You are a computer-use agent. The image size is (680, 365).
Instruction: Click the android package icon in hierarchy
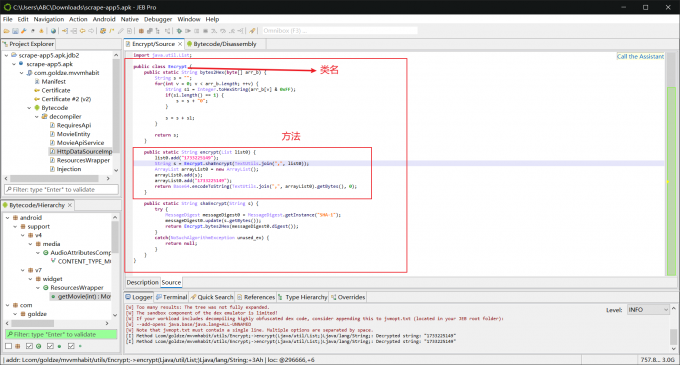[15, 218]
